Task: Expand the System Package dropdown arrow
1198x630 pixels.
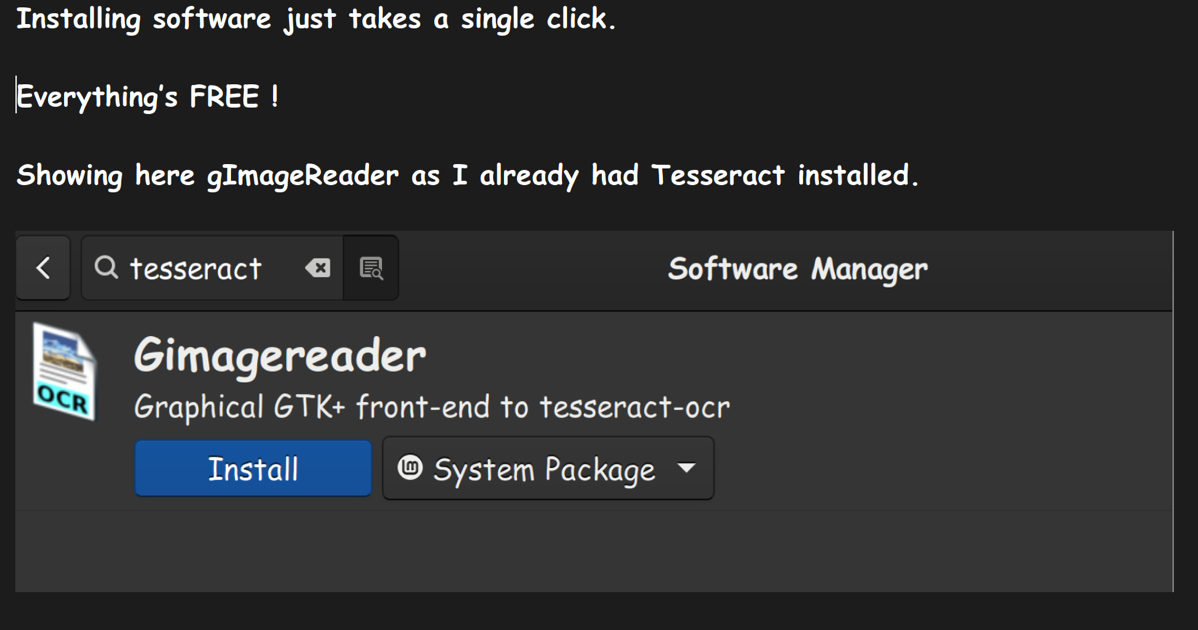Action: (686, 467)
